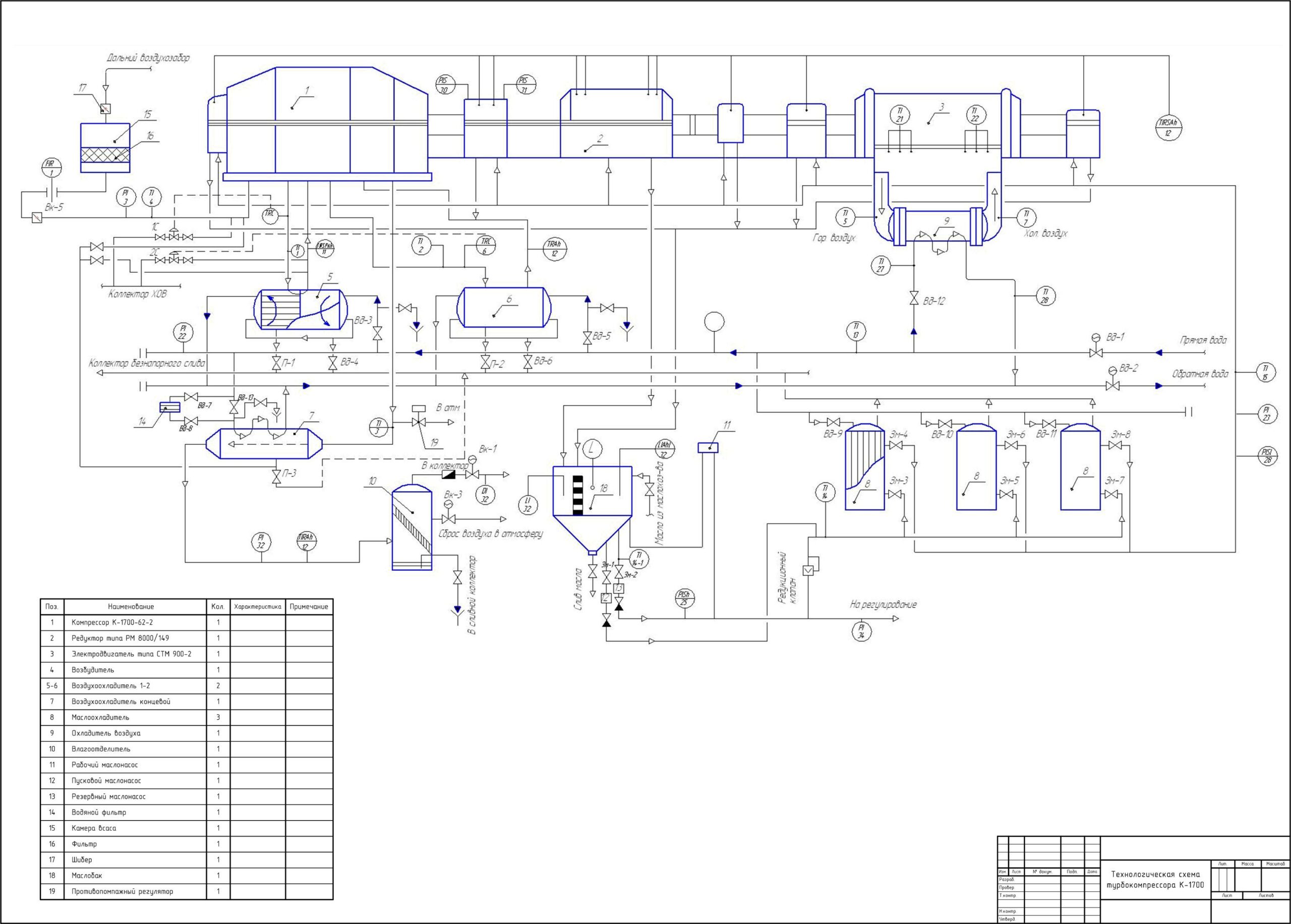Select the 'Прямая вода' label
The height and width of the screenshot is (924, 1291).
(1203, 340)
